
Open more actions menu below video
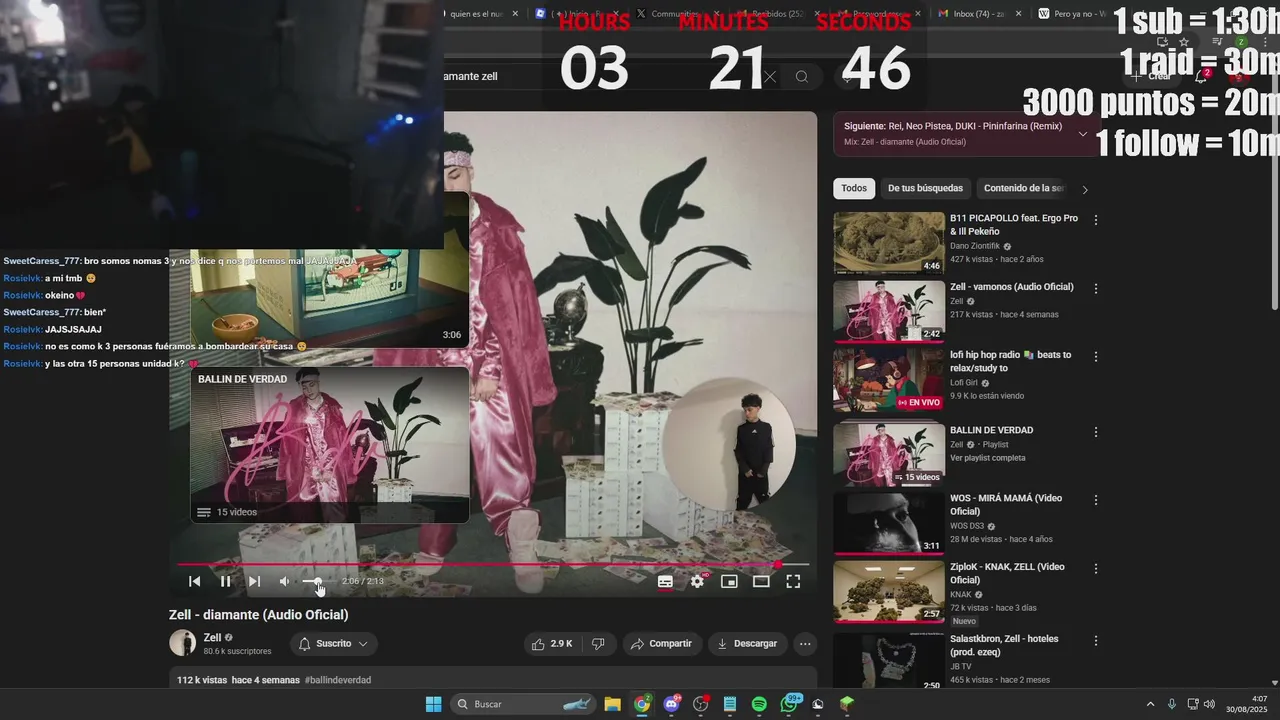click(x=805, y=644)
